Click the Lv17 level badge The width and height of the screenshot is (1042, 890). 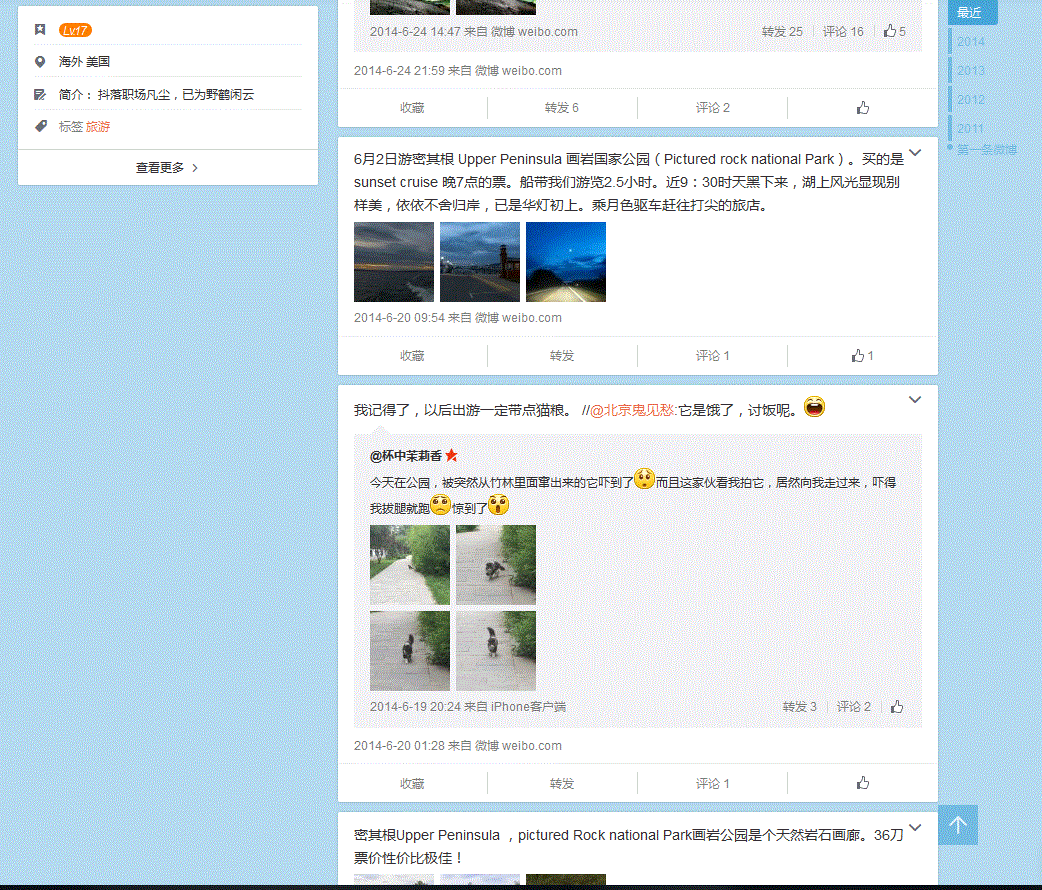pos(75,30)
